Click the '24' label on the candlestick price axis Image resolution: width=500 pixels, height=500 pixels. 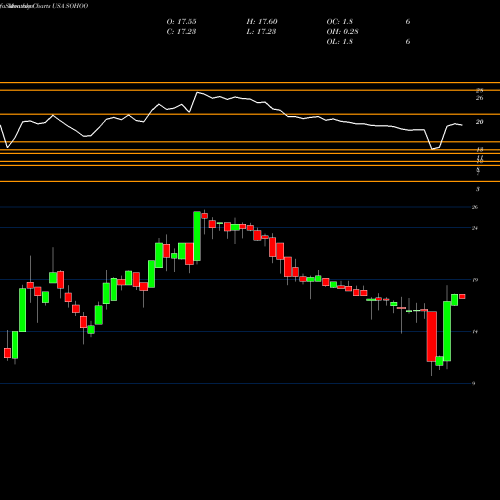(475, 228)
